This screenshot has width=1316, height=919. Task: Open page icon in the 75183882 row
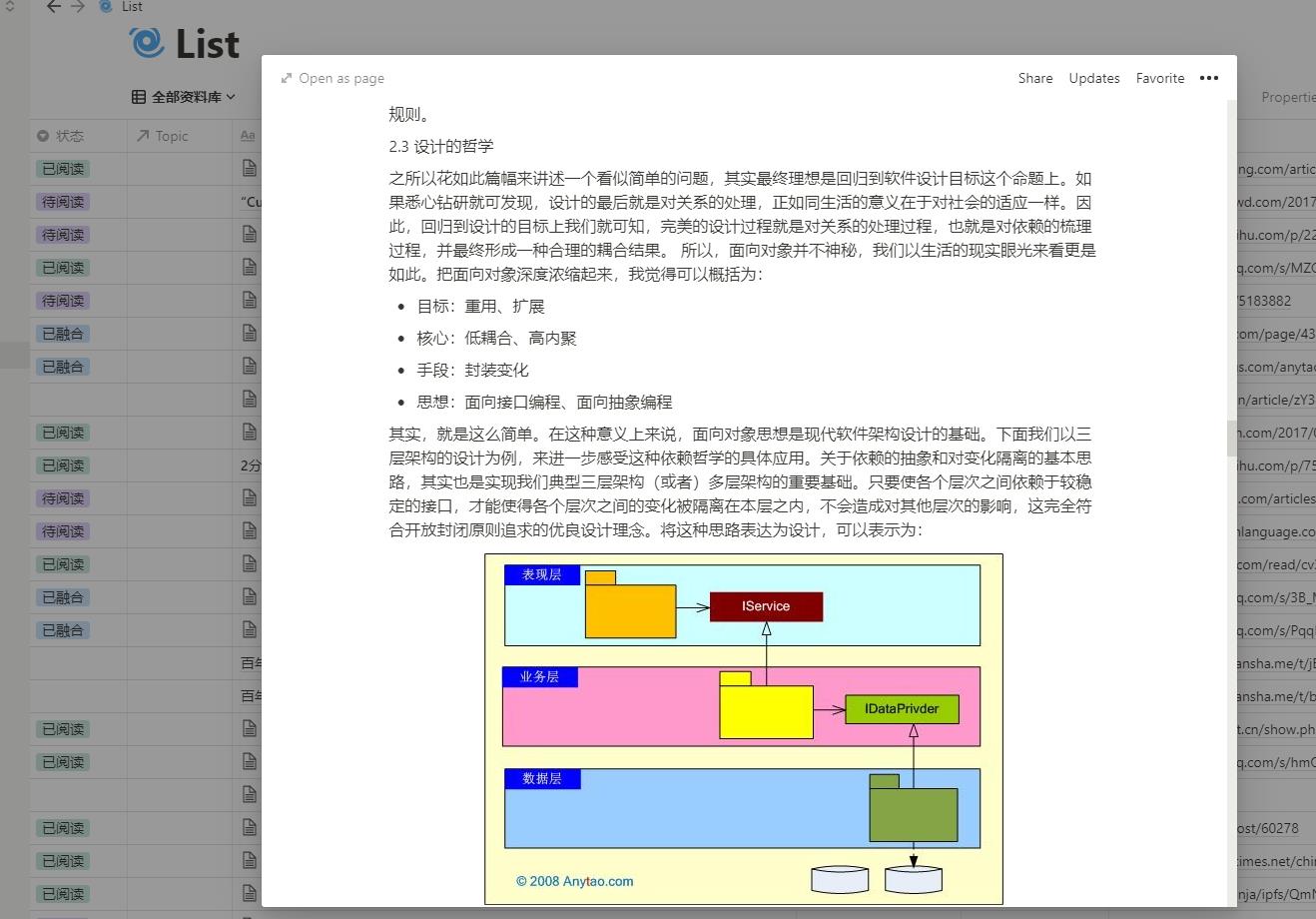coord(250,301)
